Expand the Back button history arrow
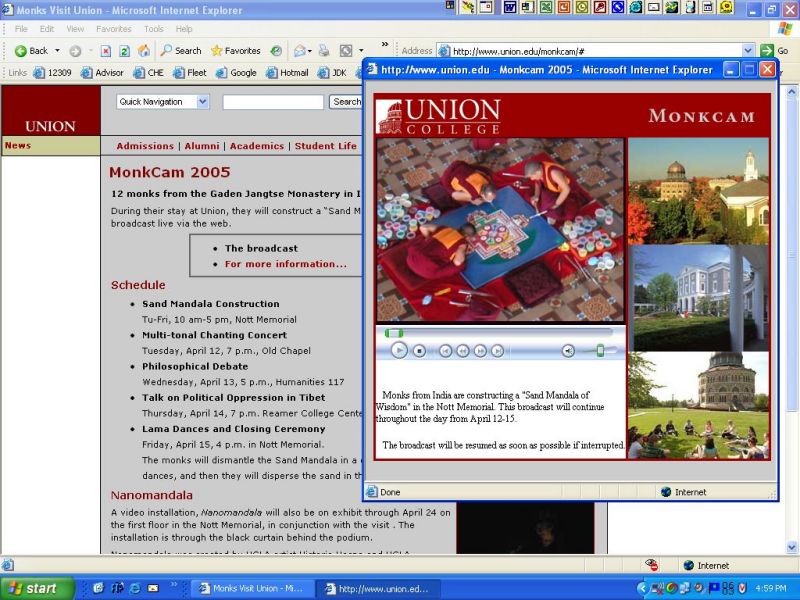 [57, 51]
